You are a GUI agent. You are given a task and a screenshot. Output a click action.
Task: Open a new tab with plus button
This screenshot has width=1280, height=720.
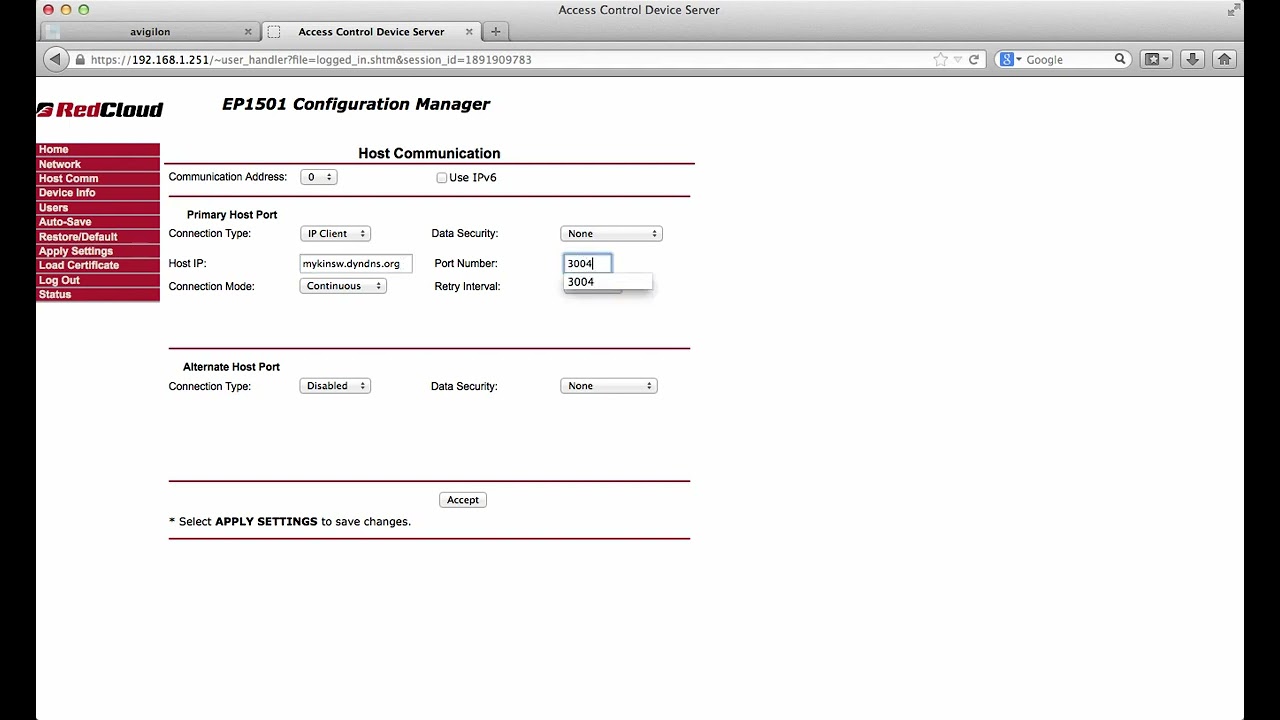[495, 32]
